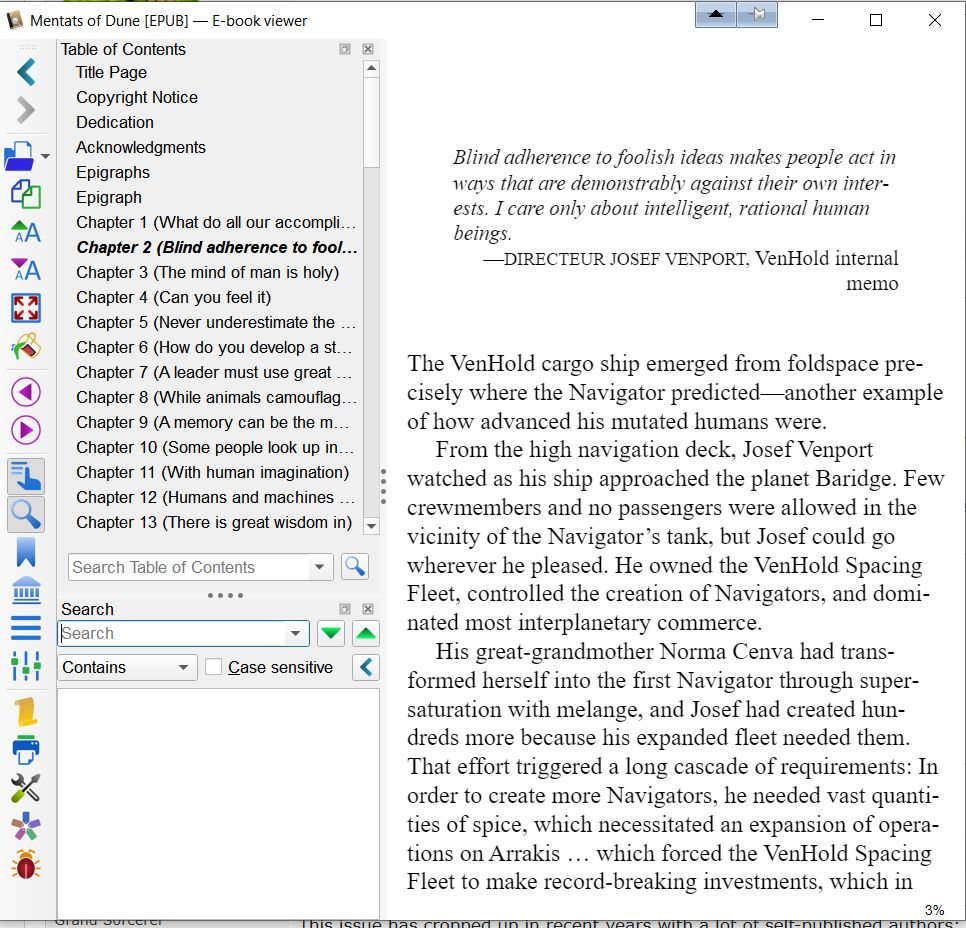Open the Contains search mode dropdown
Screen dimensions: 966x928
[x=127, y=667]
